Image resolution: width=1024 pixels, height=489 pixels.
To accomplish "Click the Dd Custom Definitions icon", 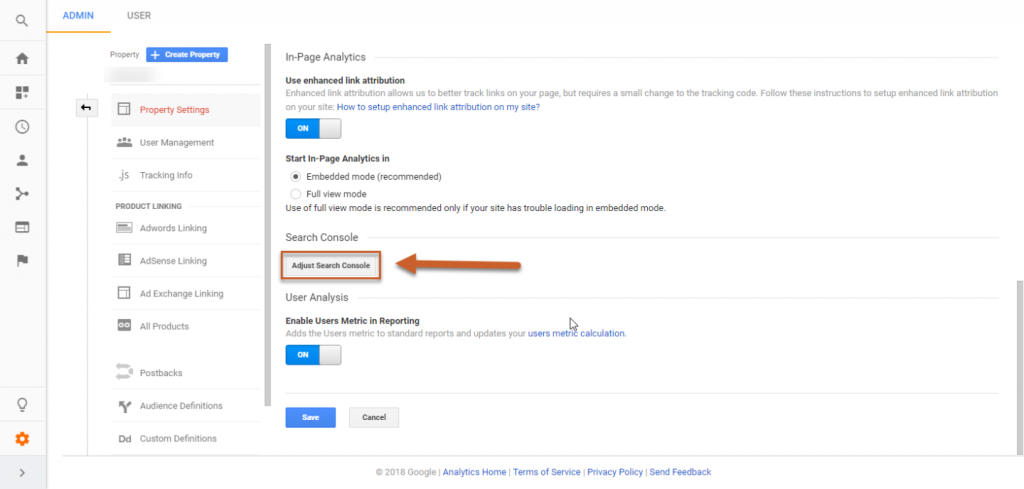I will (x=124, y=439).
